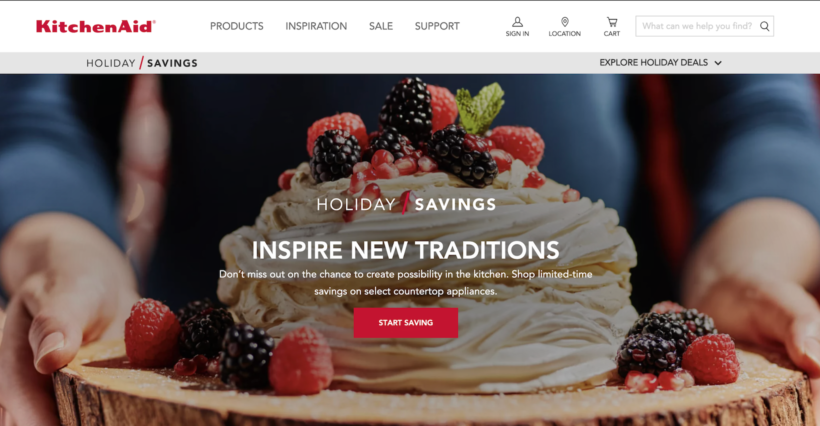The height and width of the screenshot is (426, 820).
Task: Click the Sign In text label
Action: tap(517, 33)
